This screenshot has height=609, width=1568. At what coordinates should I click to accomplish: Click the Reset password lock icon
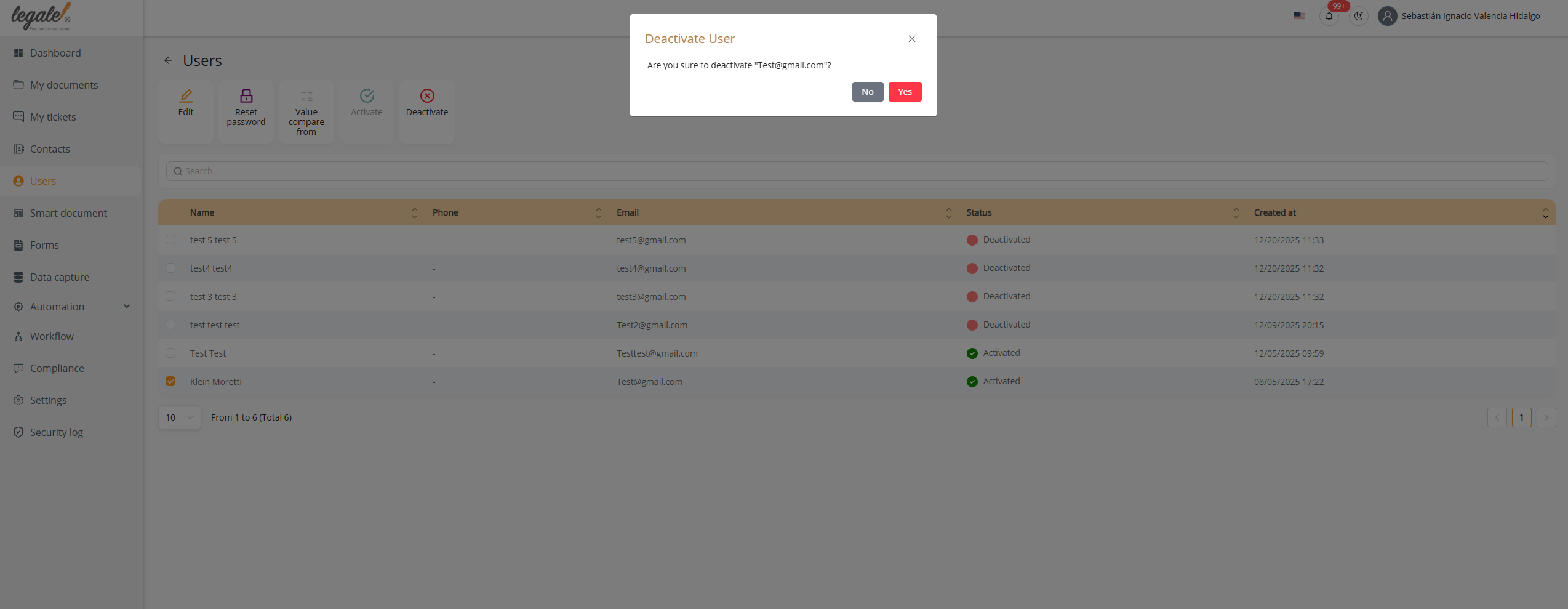click(x=246, y=96)
